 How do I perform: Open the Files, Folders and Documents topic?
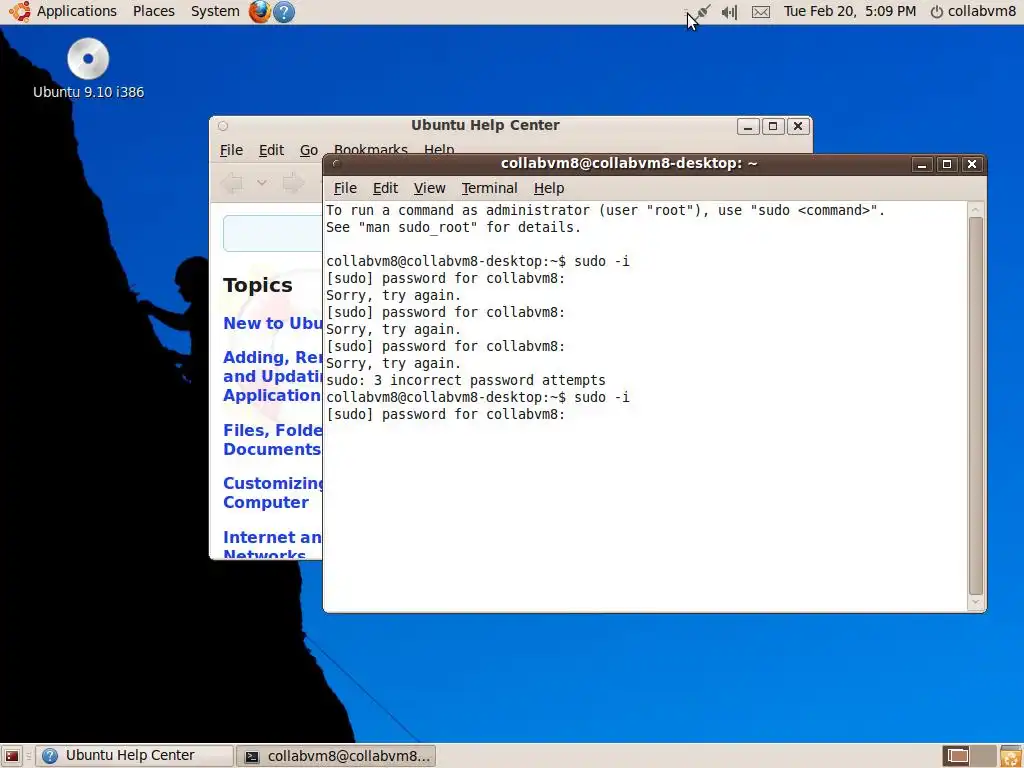tap(273, 440)
